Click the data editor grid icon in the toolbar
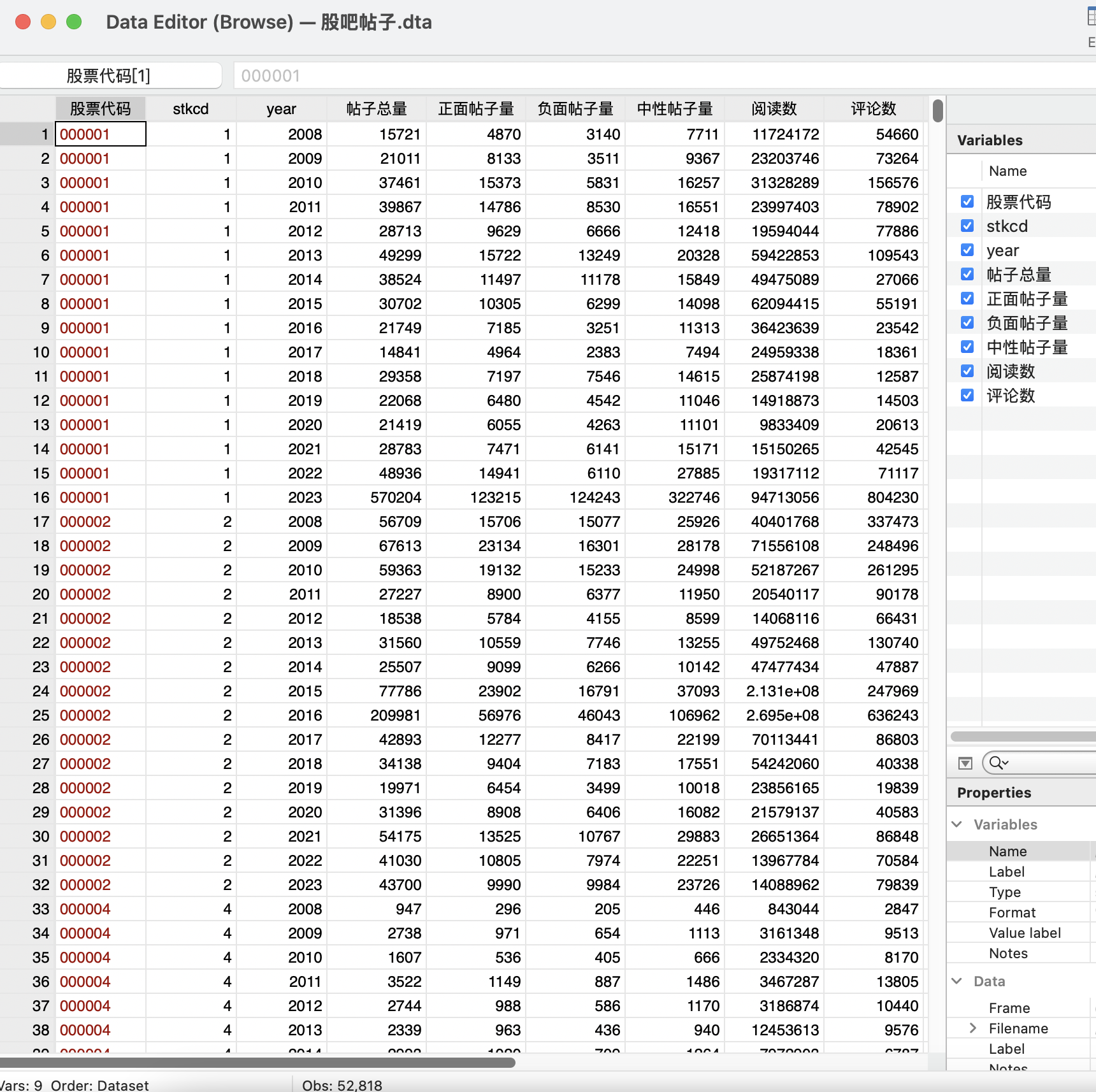This screenshot has height=1092, width=1096. click(x=1090, y=17)
